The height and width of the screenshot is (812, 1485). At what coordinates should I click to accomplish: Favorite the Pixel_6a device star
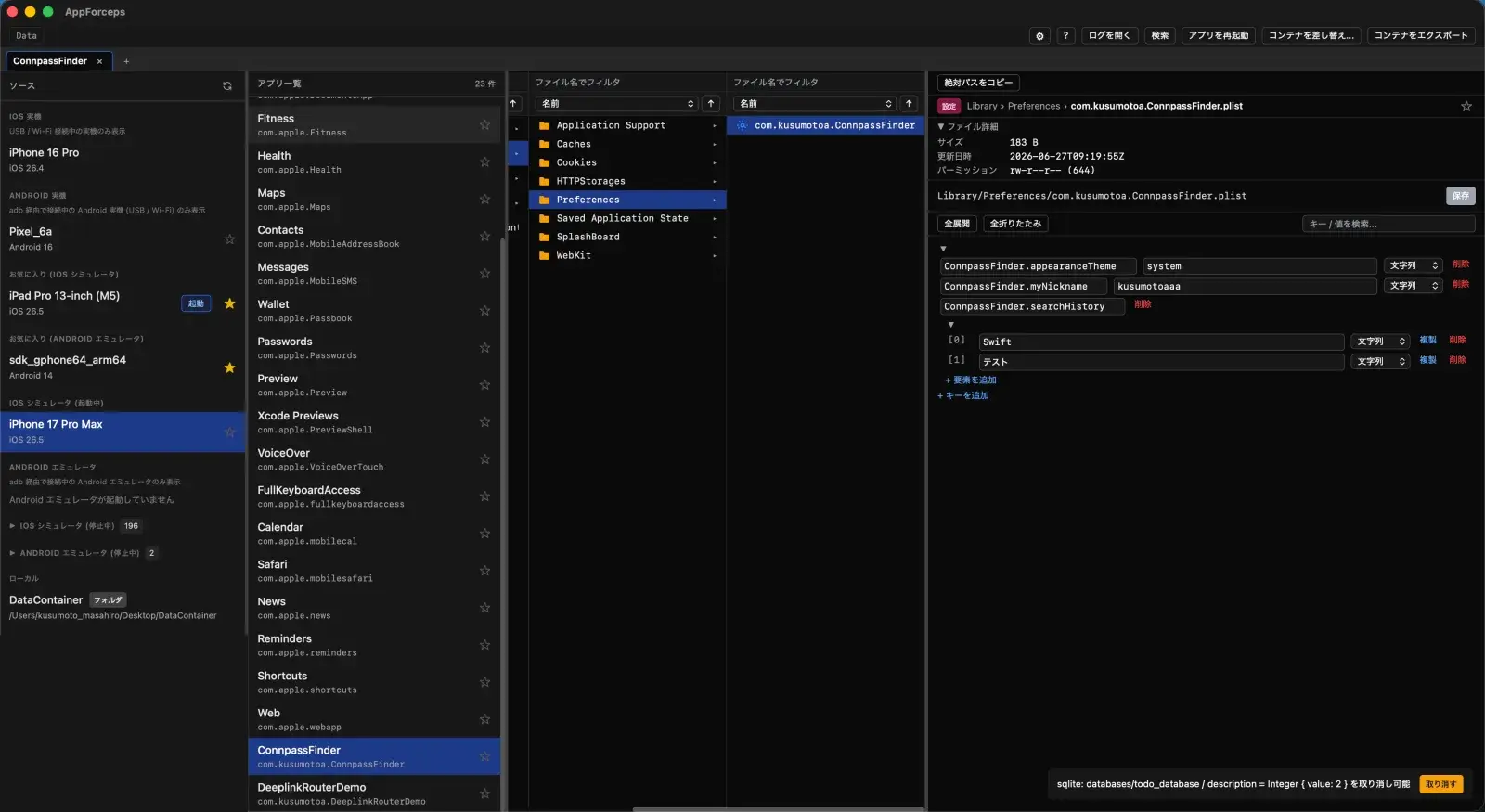[x=229, y=238]
